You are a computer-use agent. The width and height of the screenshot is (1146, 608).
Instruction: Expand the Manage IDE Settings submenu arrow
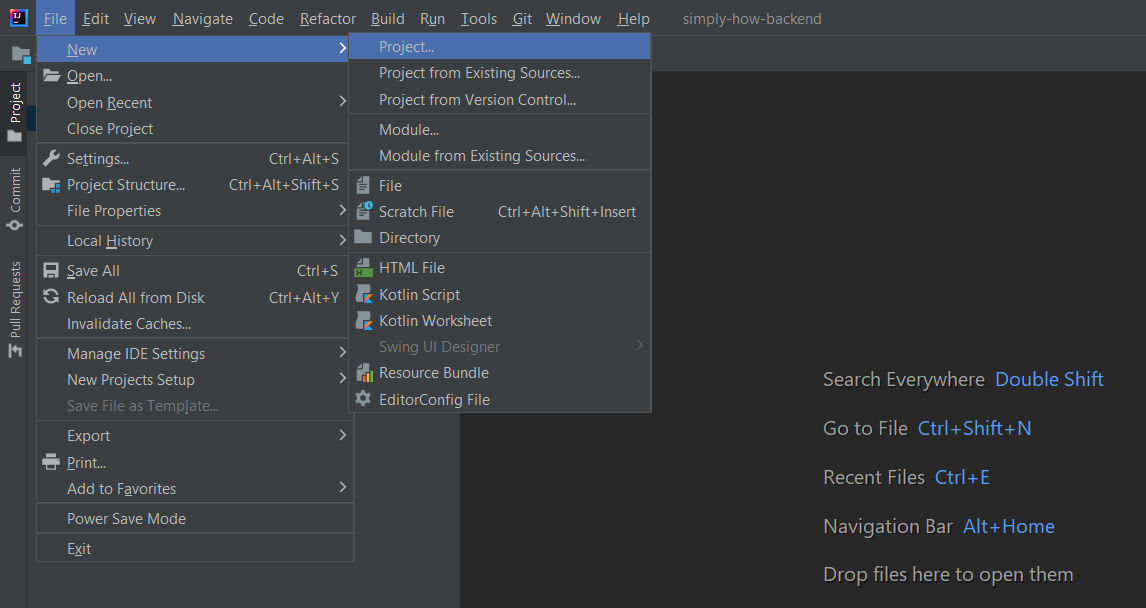pyautogui.click(x=342, y=352)
